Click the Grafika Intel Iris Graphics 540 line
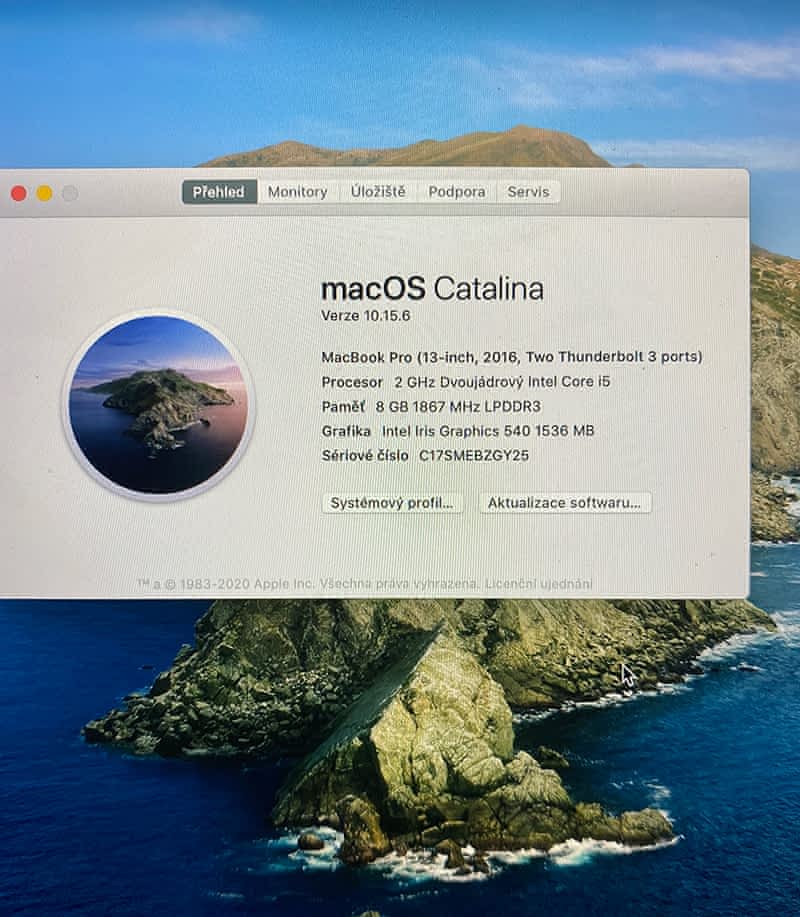 click(x=458, y=431)
